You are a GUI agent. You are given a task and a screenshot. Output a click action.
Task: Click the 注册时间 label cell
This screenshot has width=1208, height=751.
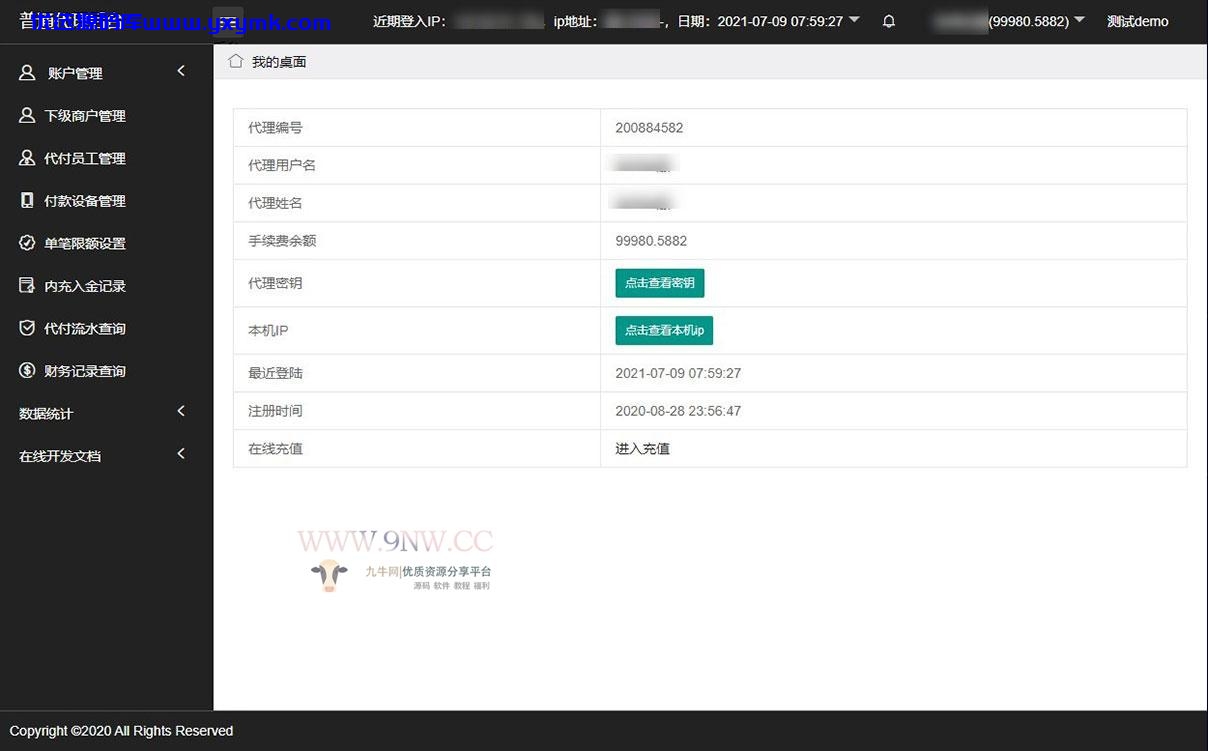tap(417, 411)
